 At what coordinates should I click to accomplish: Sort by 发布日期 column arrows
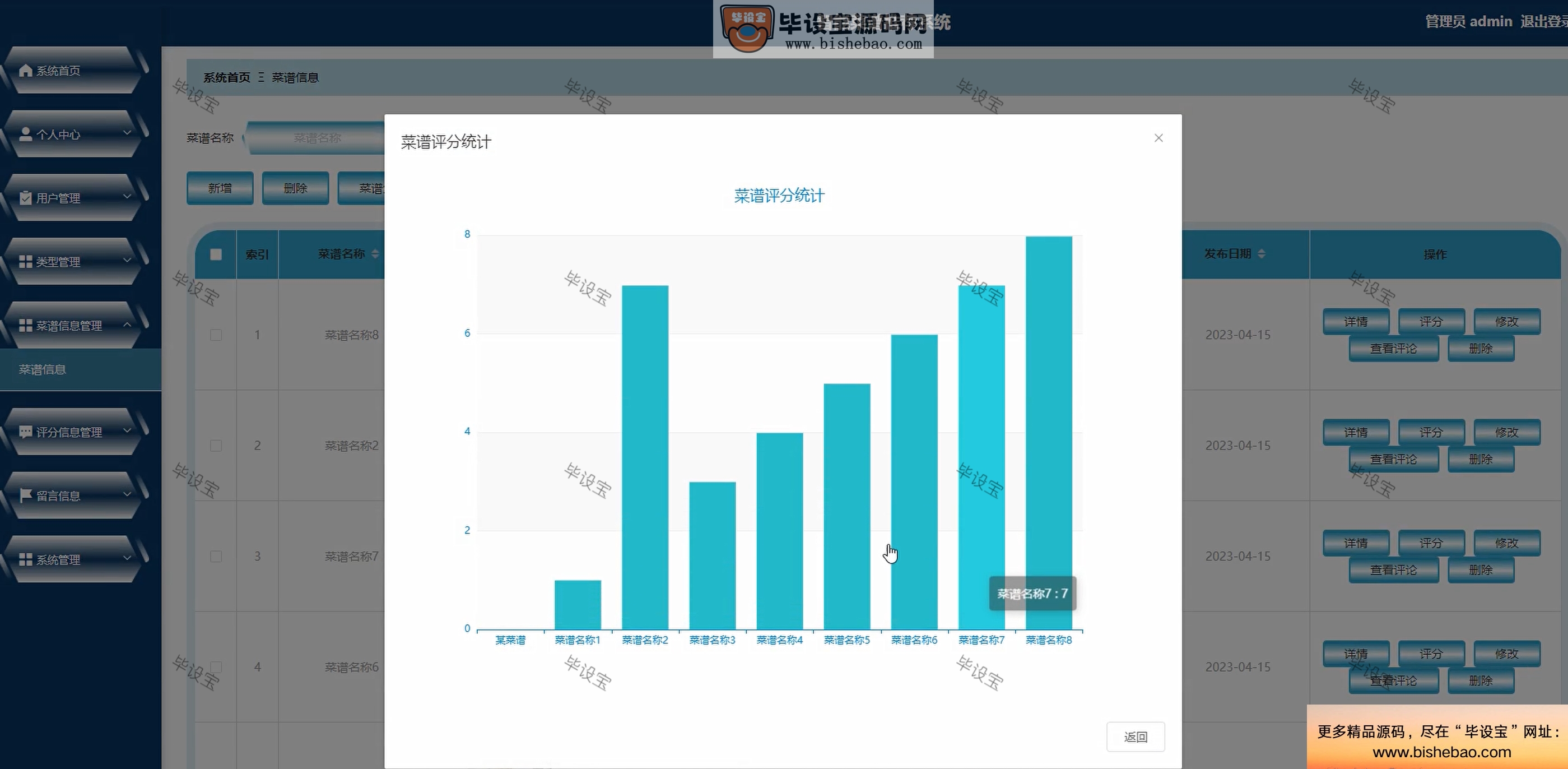(1261, 254)
